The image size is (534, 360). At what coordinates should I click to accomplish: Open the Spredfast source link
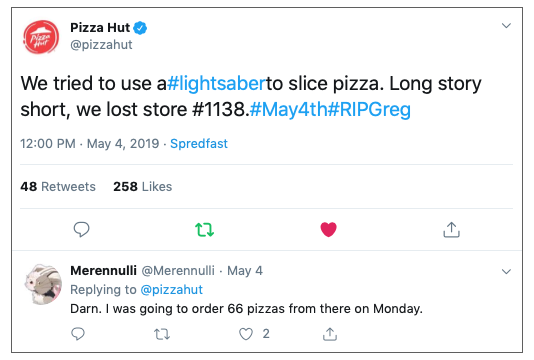pyautogui.click(x=199, y=143)
